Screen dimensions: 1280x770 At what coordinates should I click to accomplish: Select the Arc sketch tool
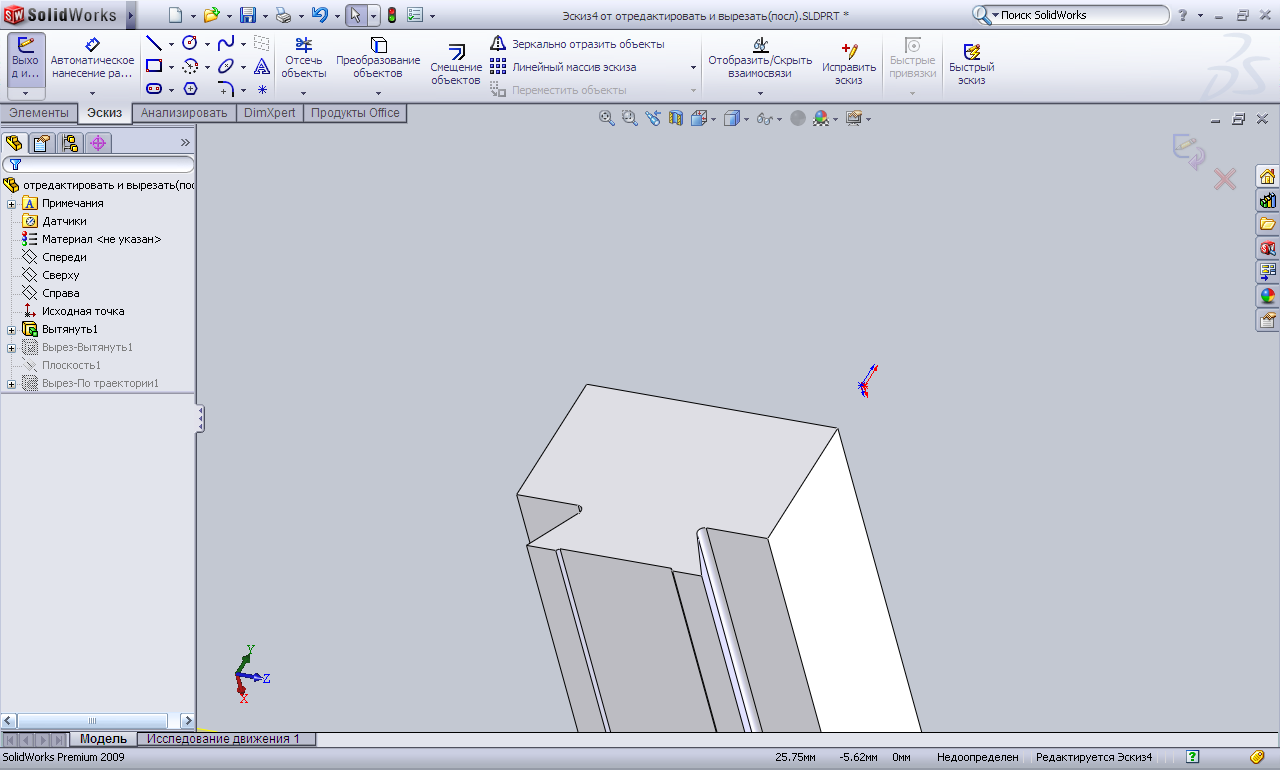[x=190, y=66]
